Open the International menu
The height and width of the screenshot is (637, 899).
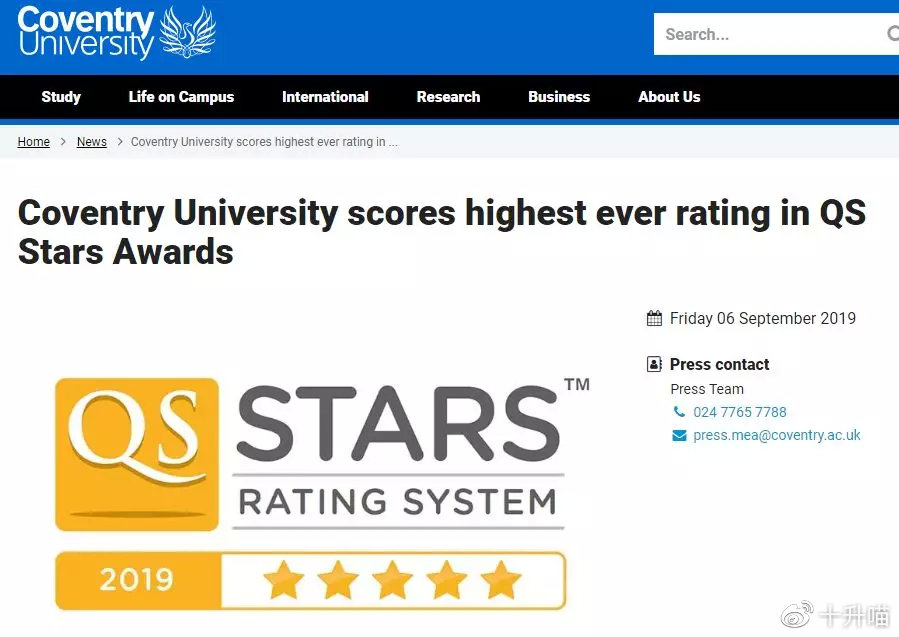pyautogui.click(x=325, y=97)
